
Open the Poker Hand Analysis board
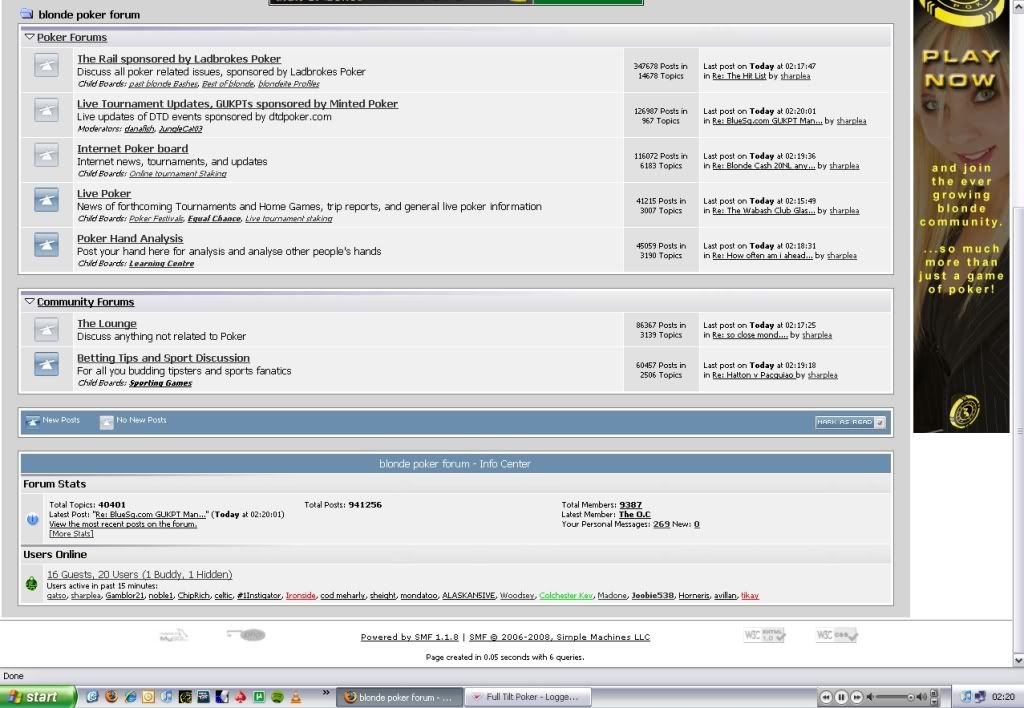[130, 239]
